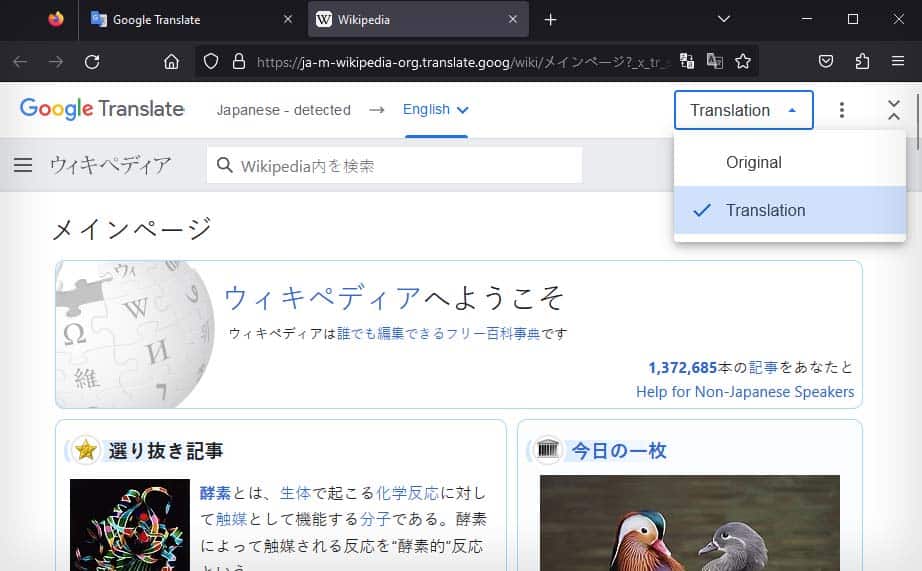Open Help for Non-Japanese Speakers
Viewport: 922px width, 571px height.
point(745,392)
